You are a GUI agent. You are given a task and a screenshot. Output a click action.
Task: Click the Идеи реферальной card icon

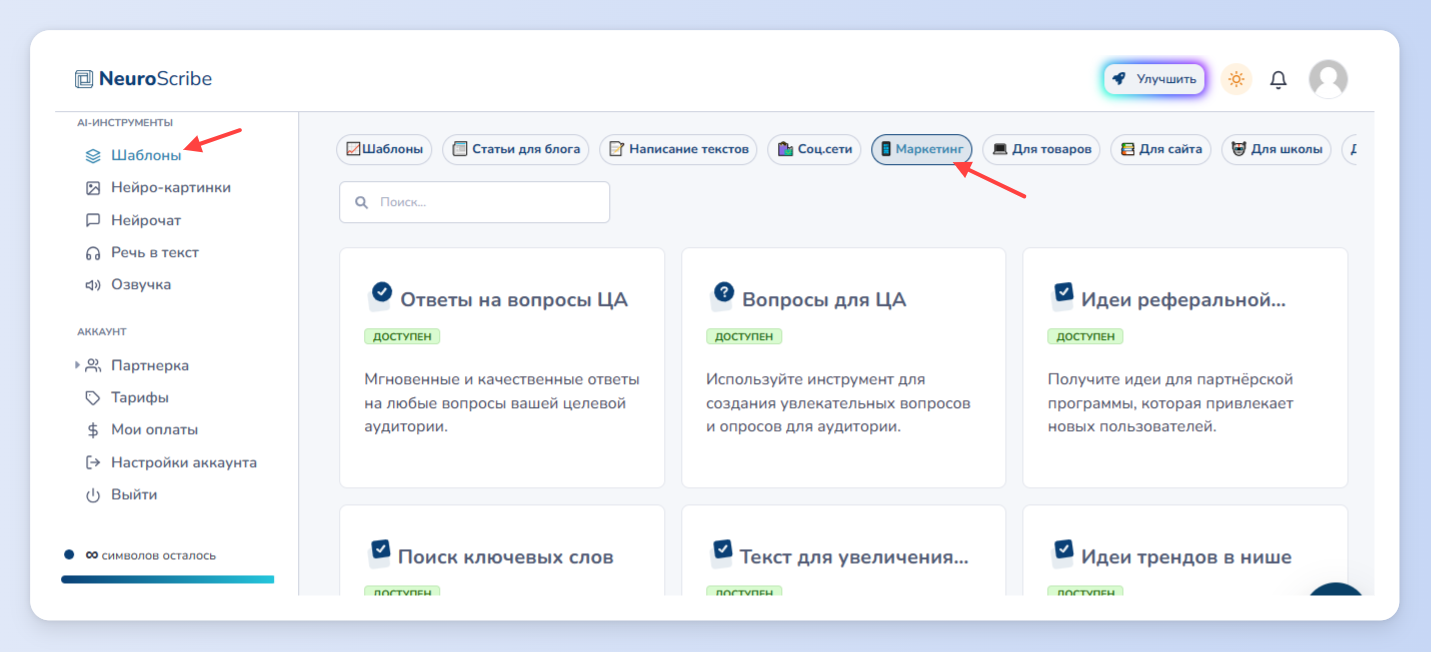coord(1062,295)
